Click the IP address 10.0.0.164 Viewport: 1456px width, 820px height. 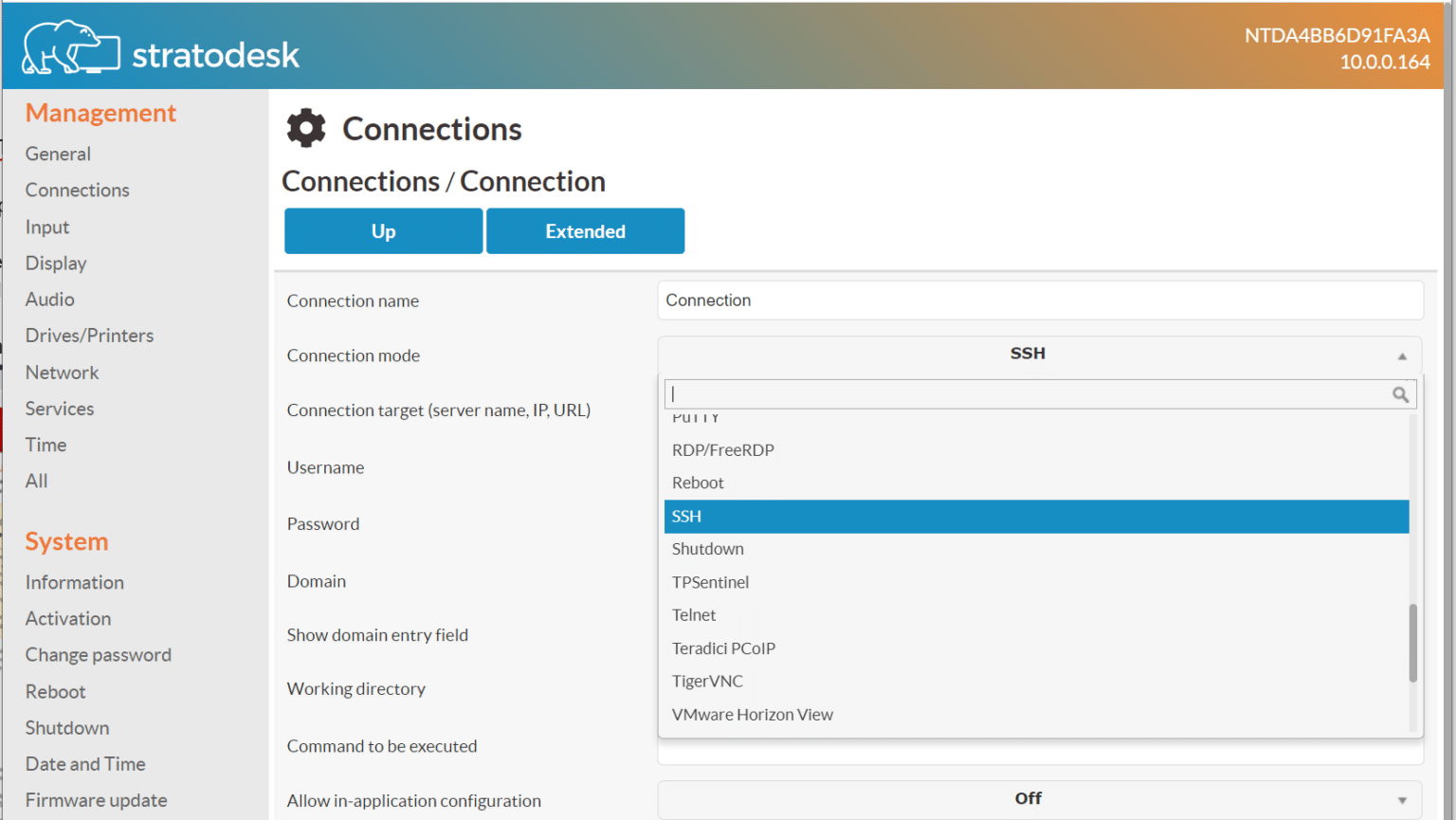[x=1385, y=62]
